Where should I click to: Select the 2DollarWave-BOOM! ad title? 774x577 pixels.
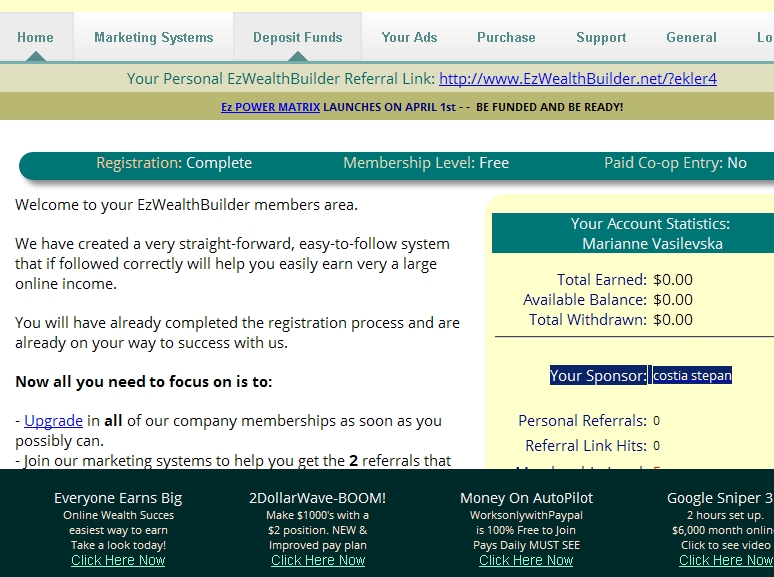(x=317, y=498)
